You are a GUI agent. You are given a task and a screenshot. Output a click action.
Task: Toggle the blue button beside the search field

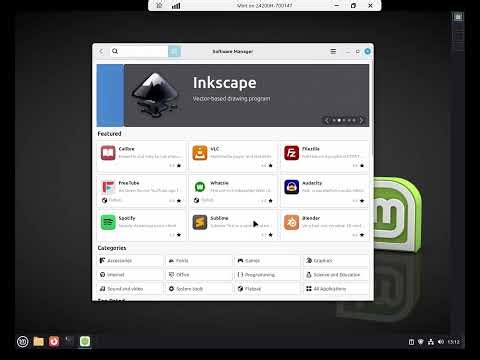(x=174, y=51)
